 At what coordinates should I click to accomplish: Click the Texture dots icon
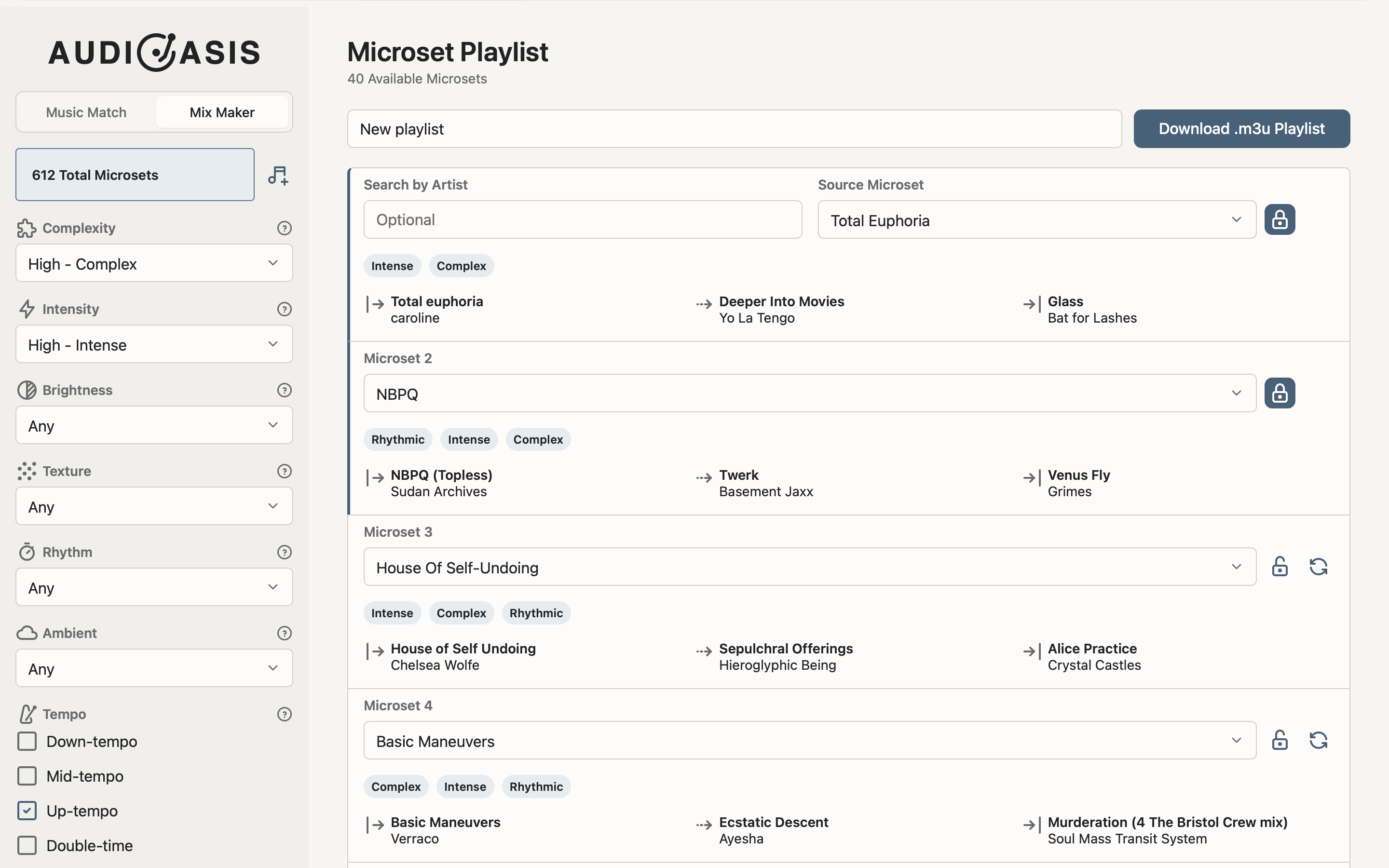click(x=27, y=471)
